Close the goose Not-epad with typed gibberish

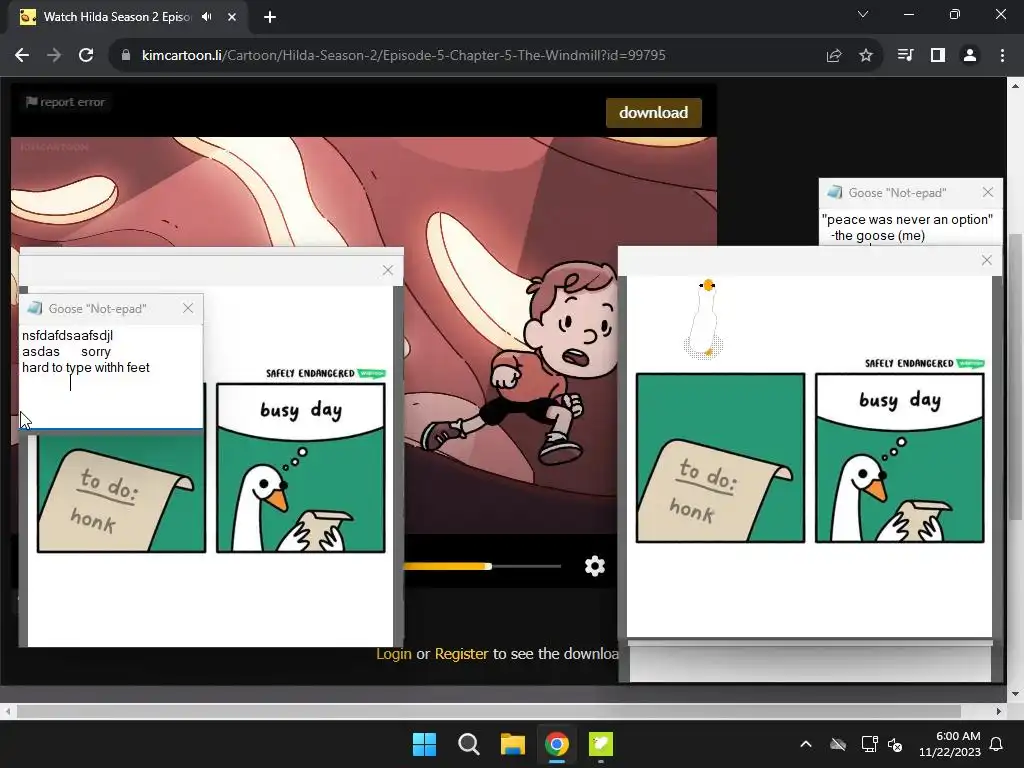click(x=188, y=308)
